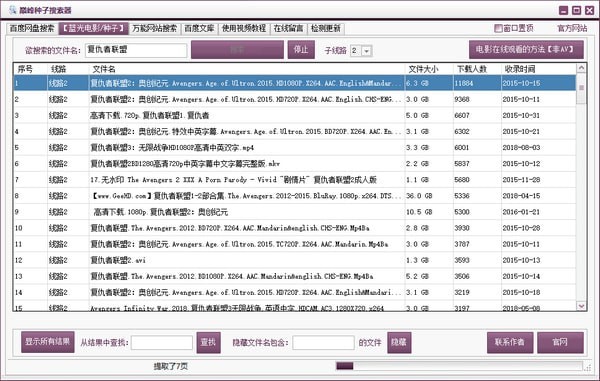Click the results list scrollbar thumb
This screenshot has height=381, width=600.
click(581, 89)
